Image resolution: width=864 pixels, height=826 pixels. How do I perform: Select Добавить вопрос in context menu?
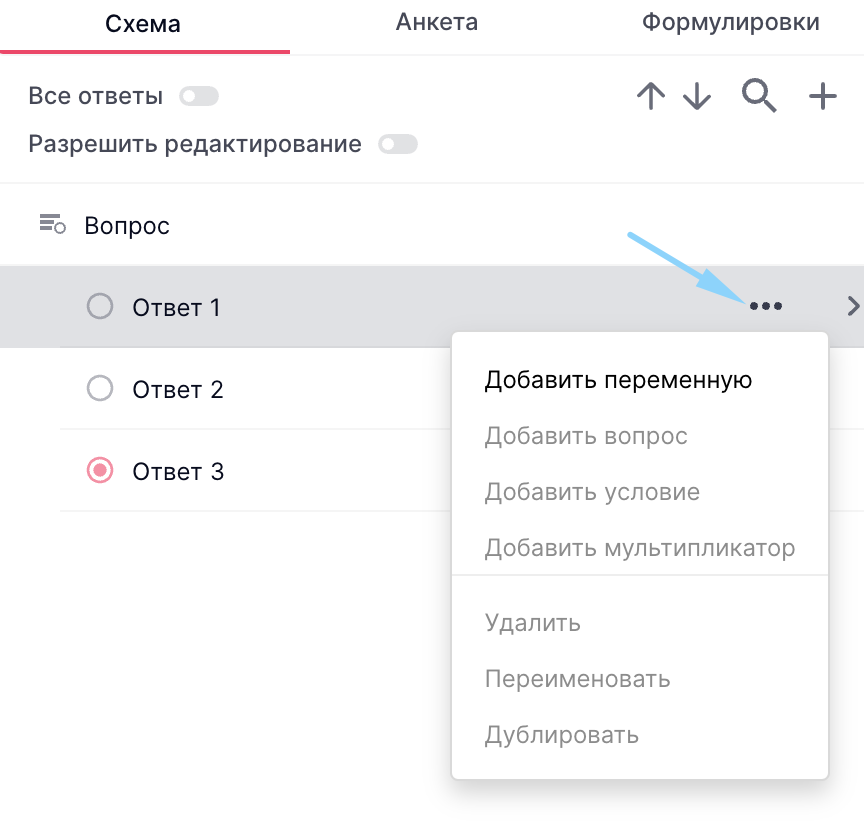tap(586, 436)
